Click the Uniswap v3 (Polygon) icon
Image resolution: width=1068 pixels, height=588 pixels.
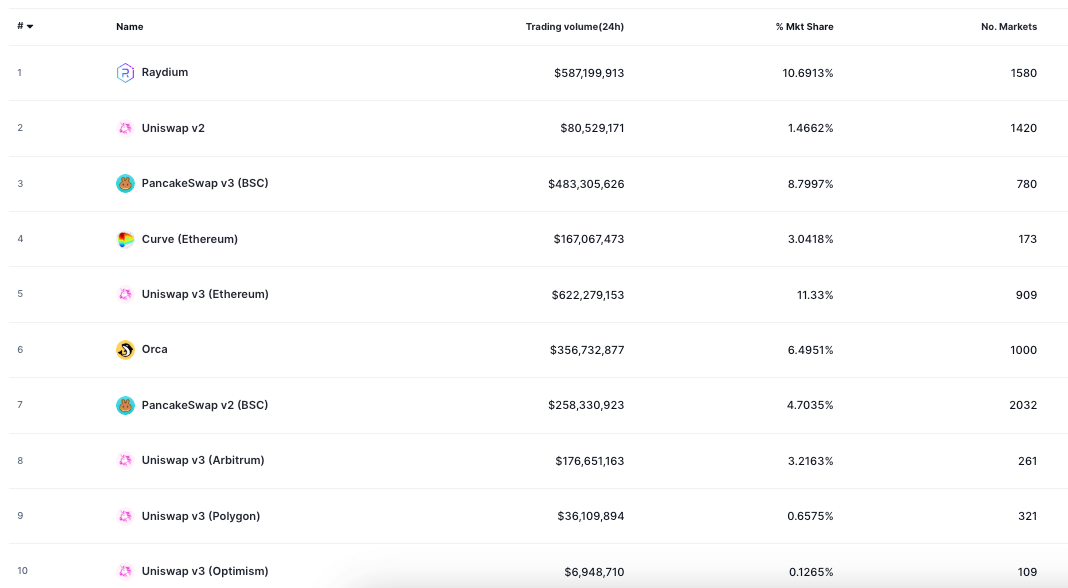click(x=125, y=516)
